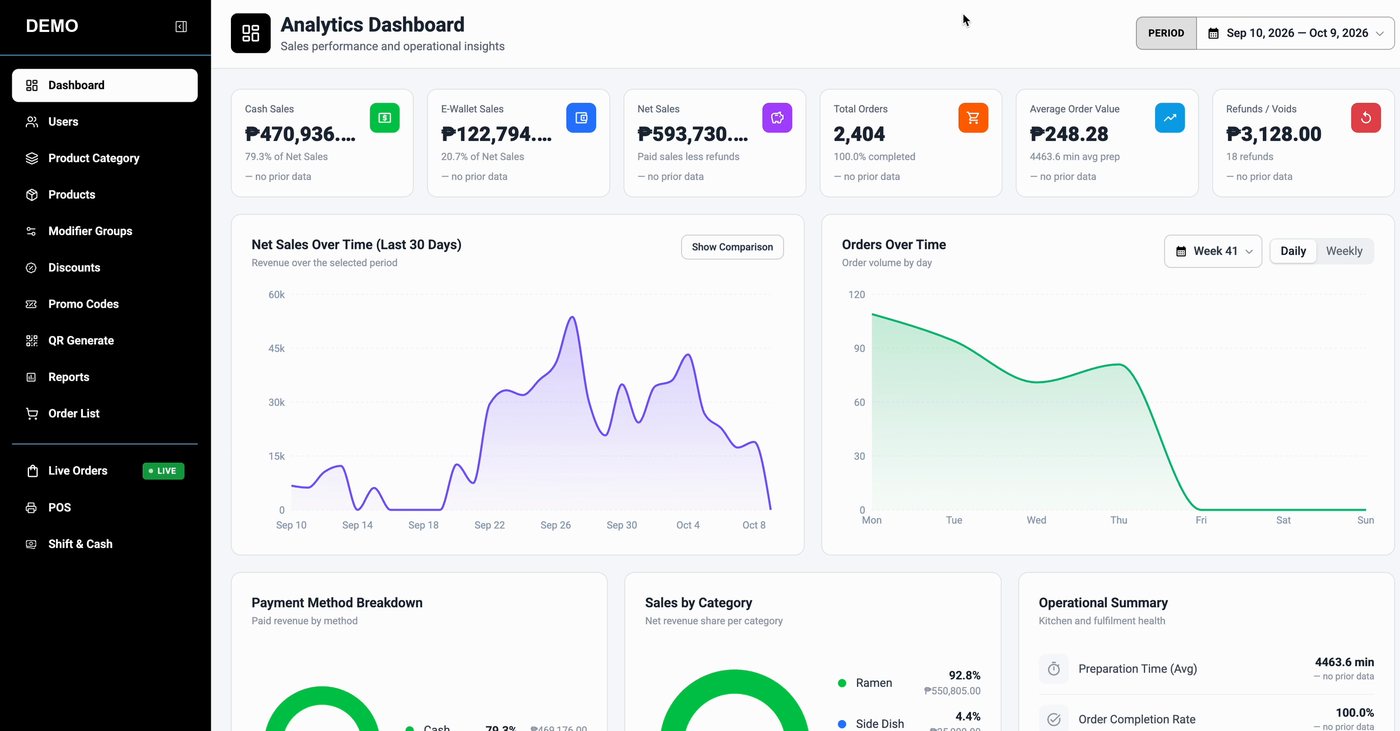Open the QR Generate page
Viewport: 1400px width, 731px height.
(x=105, y=341)
